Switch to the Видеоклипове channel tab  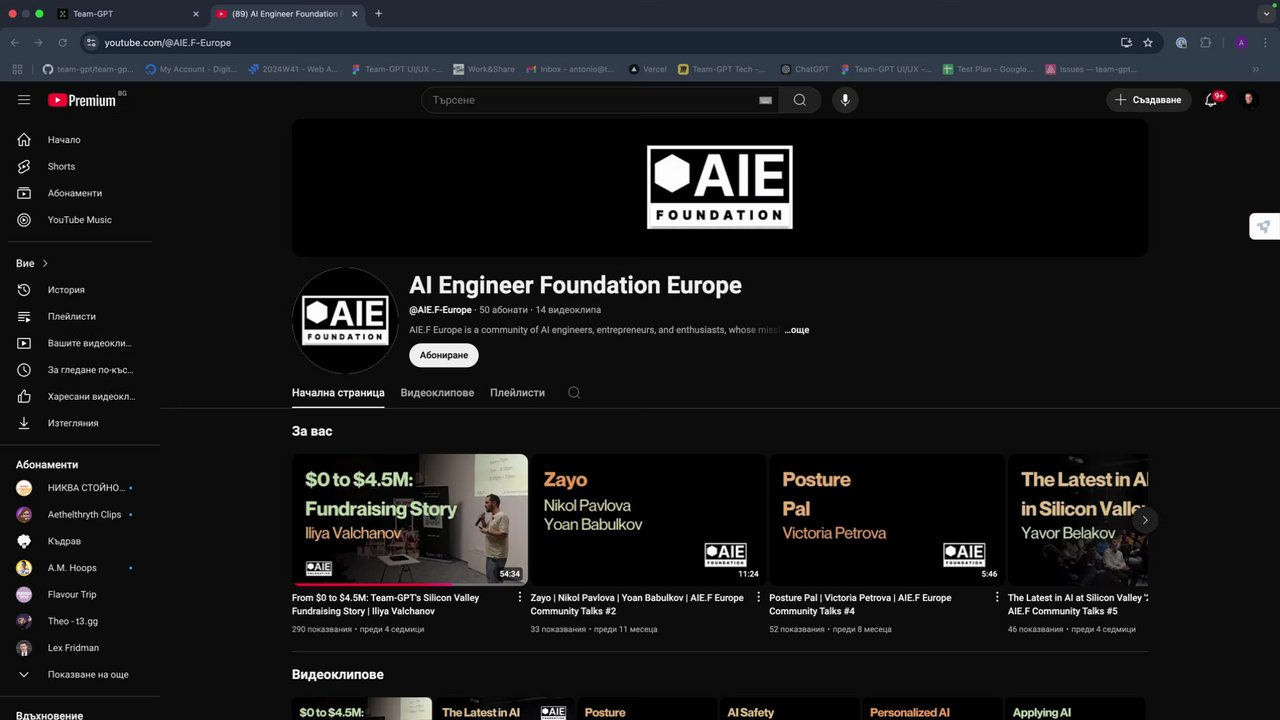(x=437, y=393)
